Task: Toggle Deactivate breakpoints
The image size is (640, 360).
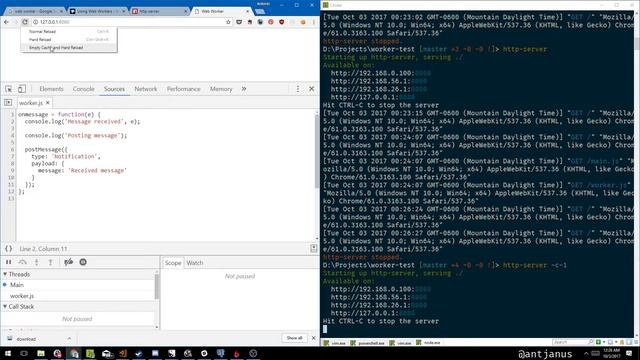Action: pos(69,262)
